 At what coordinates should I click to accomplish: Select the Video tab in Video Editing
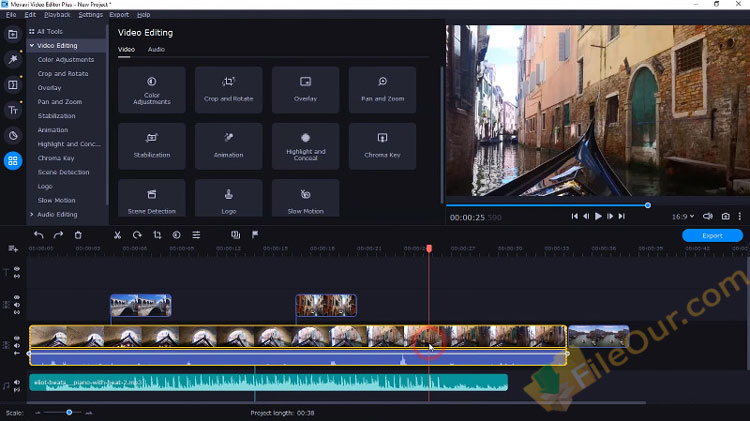[x=126, y=49]
